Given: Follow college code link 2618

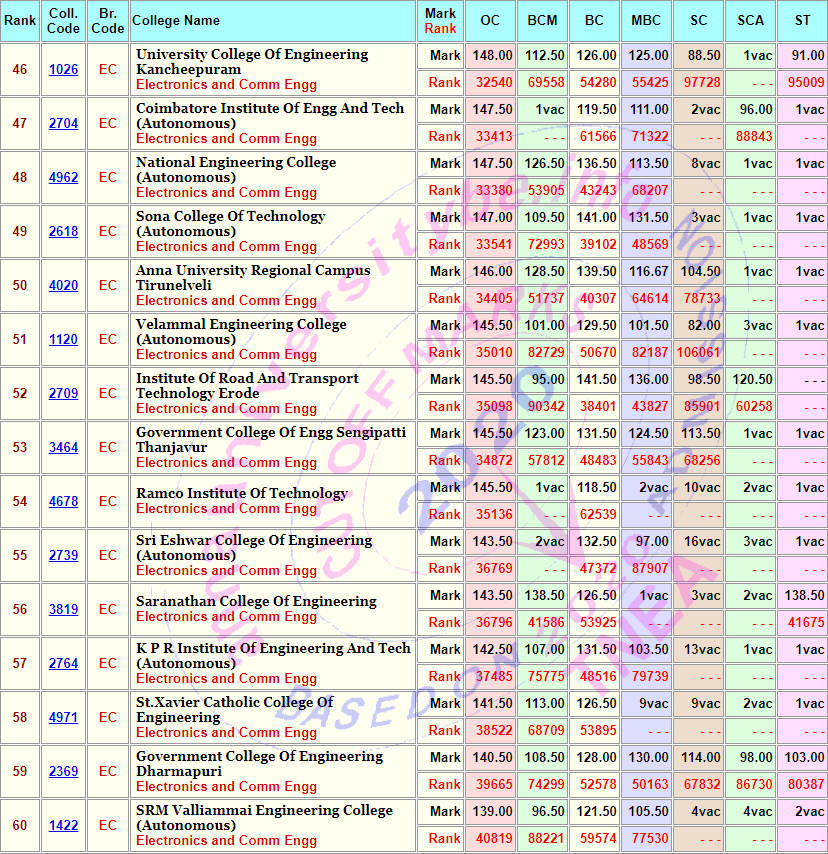Looking at the screenshot, I should coord(63,232).
